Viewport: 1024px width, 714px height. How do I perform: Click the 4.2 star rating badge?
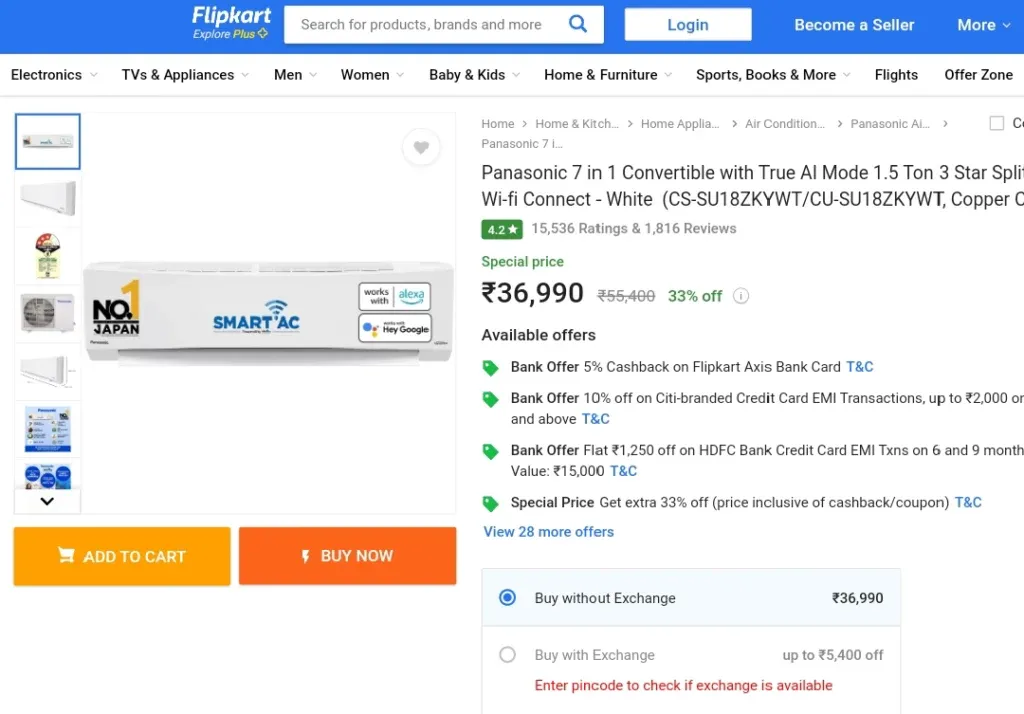coord(502,229)
